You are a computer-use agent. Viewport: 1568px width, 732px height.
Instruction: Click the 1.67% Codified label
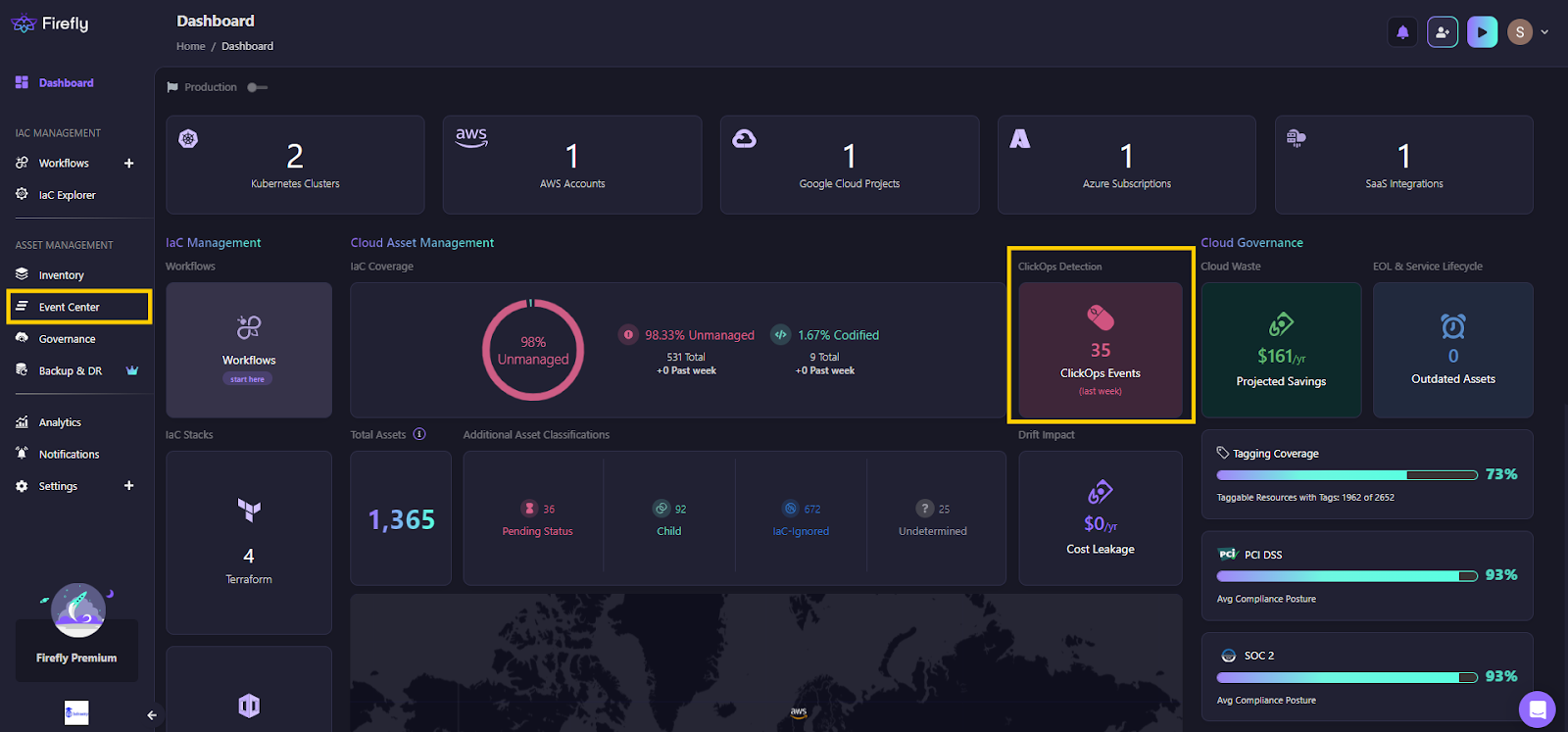[x=838, y=335]
